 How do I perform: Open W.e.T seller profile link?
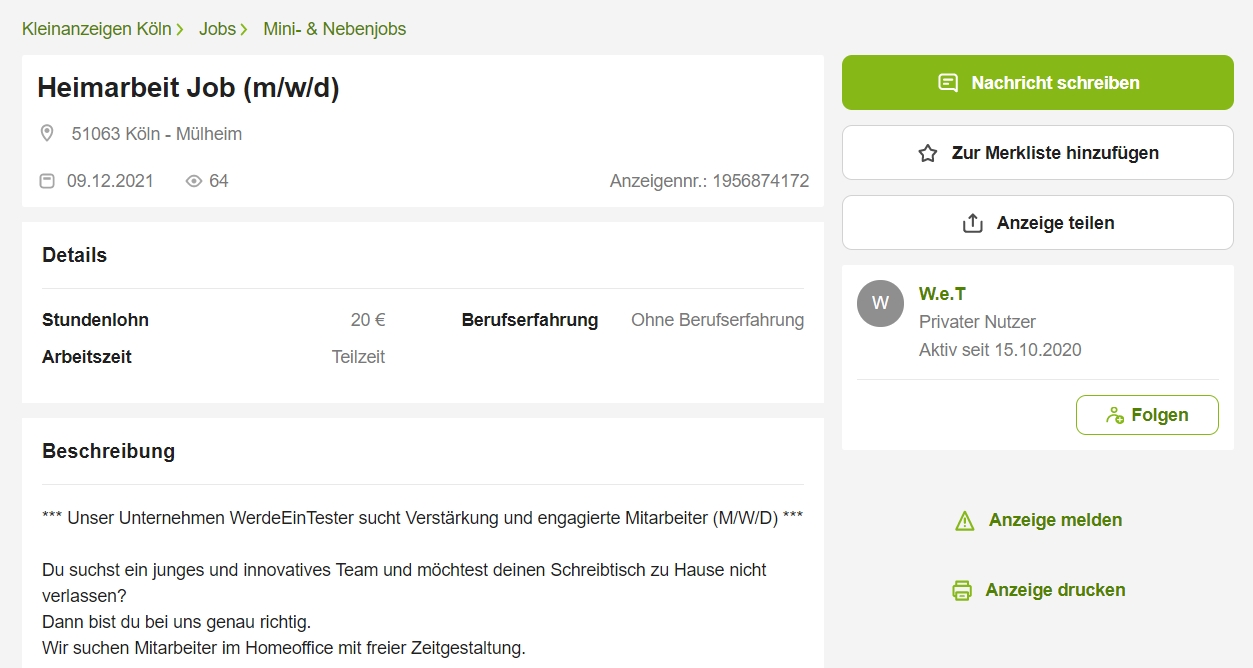coord(942,294)
